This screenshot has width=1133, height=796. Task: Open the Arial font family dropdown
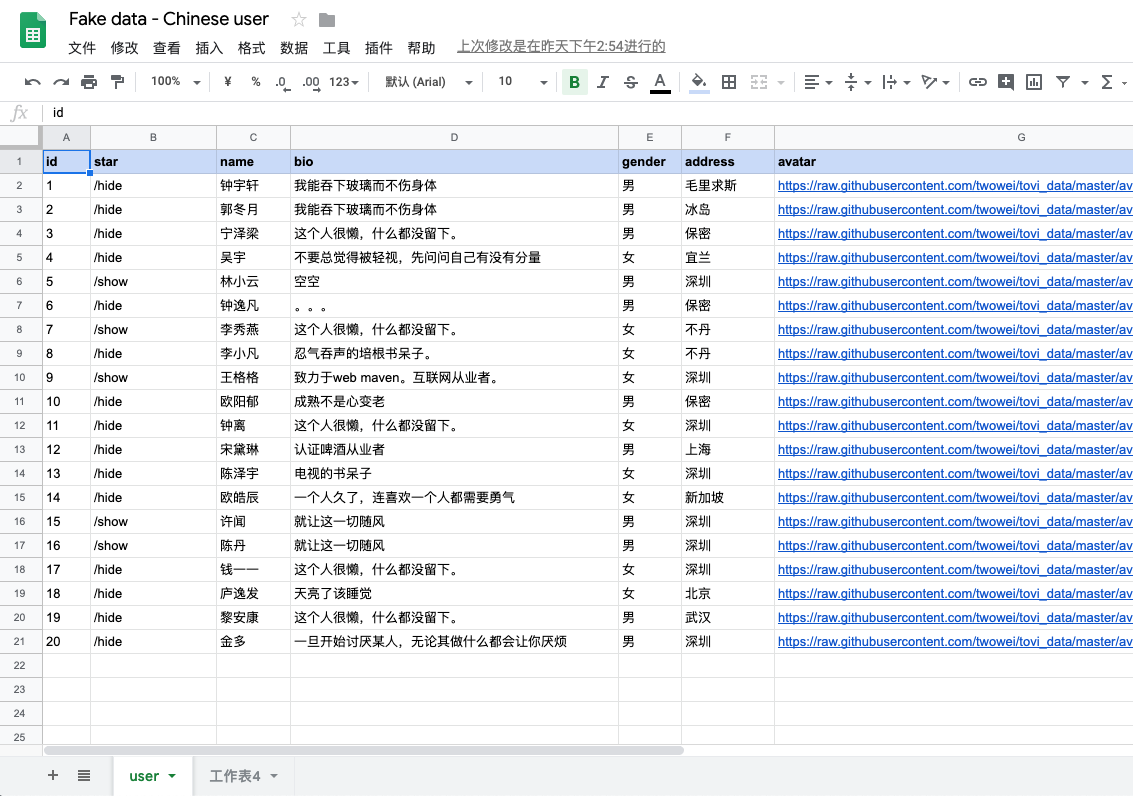[x=427, y=82]
